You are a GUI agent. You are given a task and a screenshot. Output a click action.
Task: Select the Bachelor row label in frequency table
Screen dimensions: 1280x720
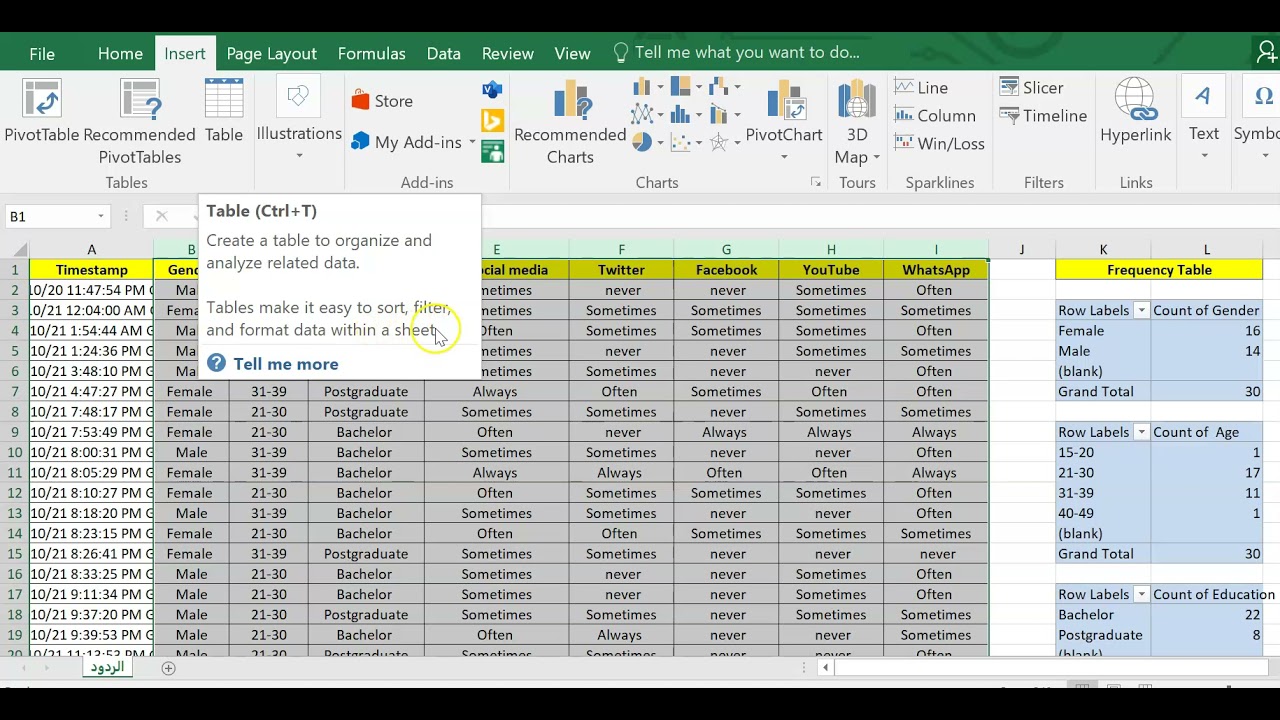pos(1103,615)
